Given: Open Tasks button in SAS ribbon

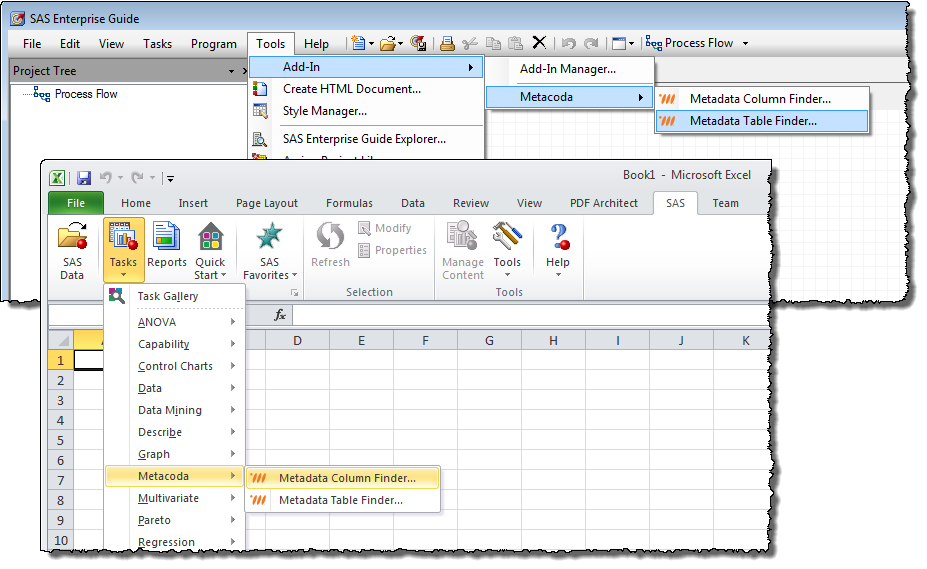Looking at the screenshot, I should pyautogui.click(x=124, y=250).
